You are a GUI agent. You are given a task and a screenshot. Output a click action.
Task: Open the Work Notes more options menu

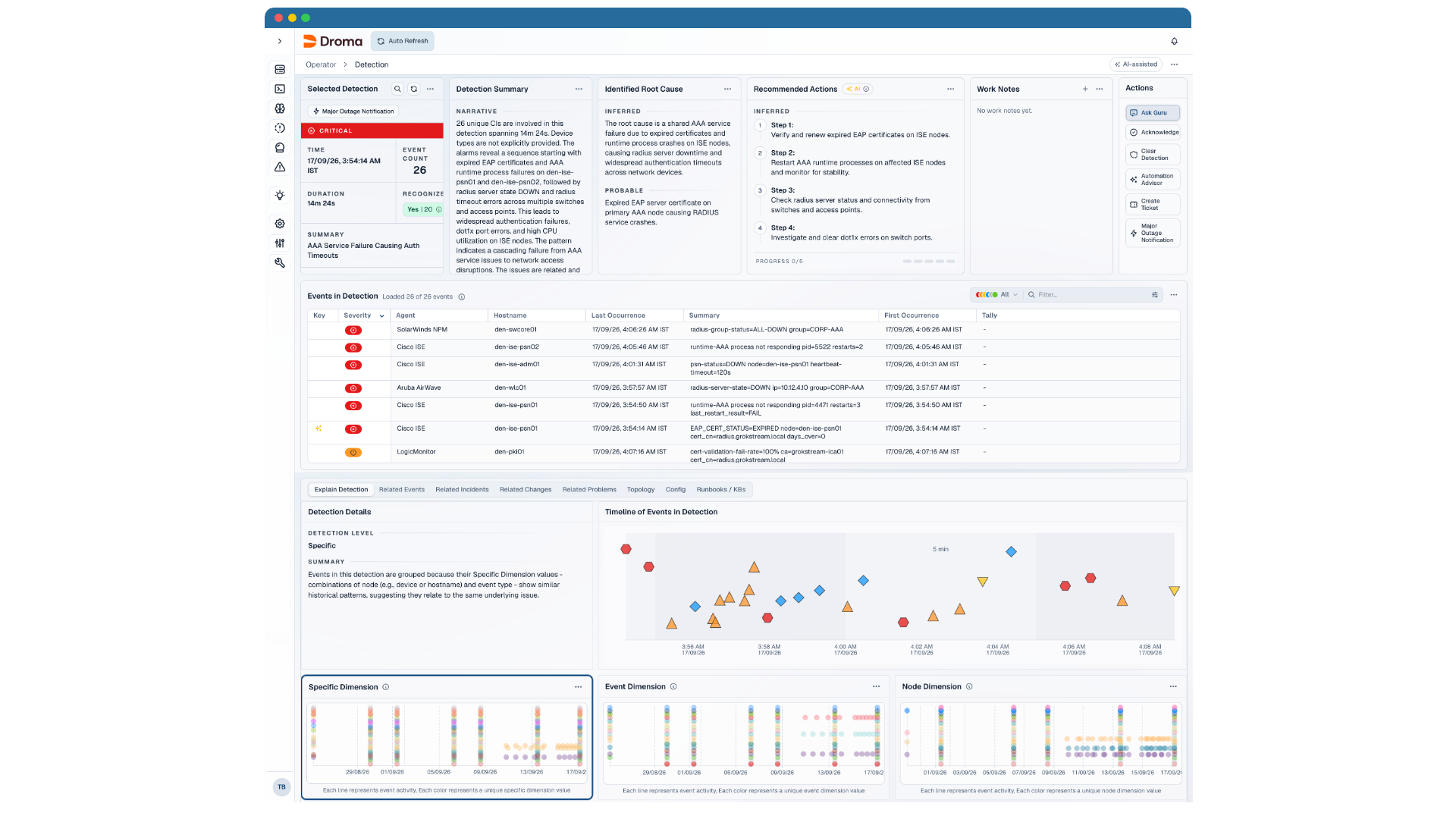(1100, 89)
